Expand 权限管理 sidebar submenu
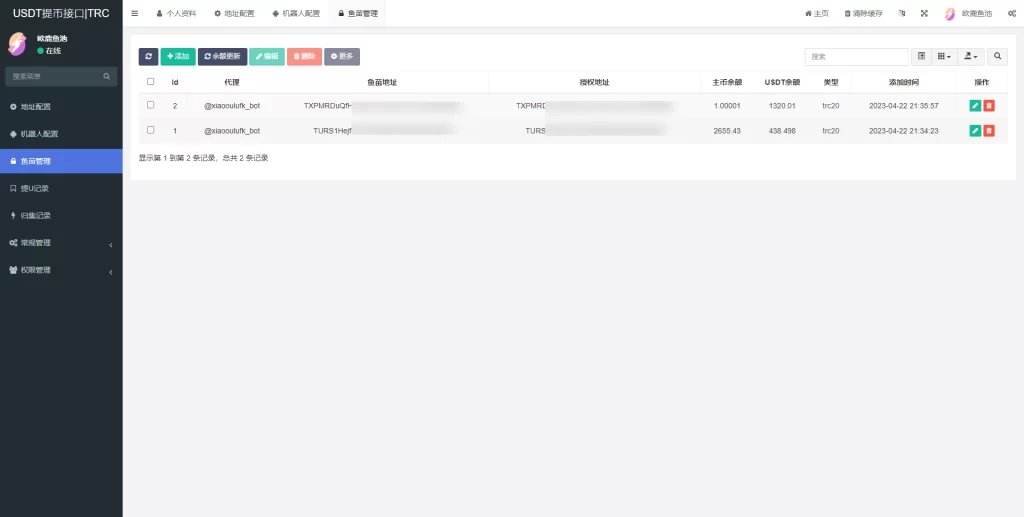 (x=61, y=270)
